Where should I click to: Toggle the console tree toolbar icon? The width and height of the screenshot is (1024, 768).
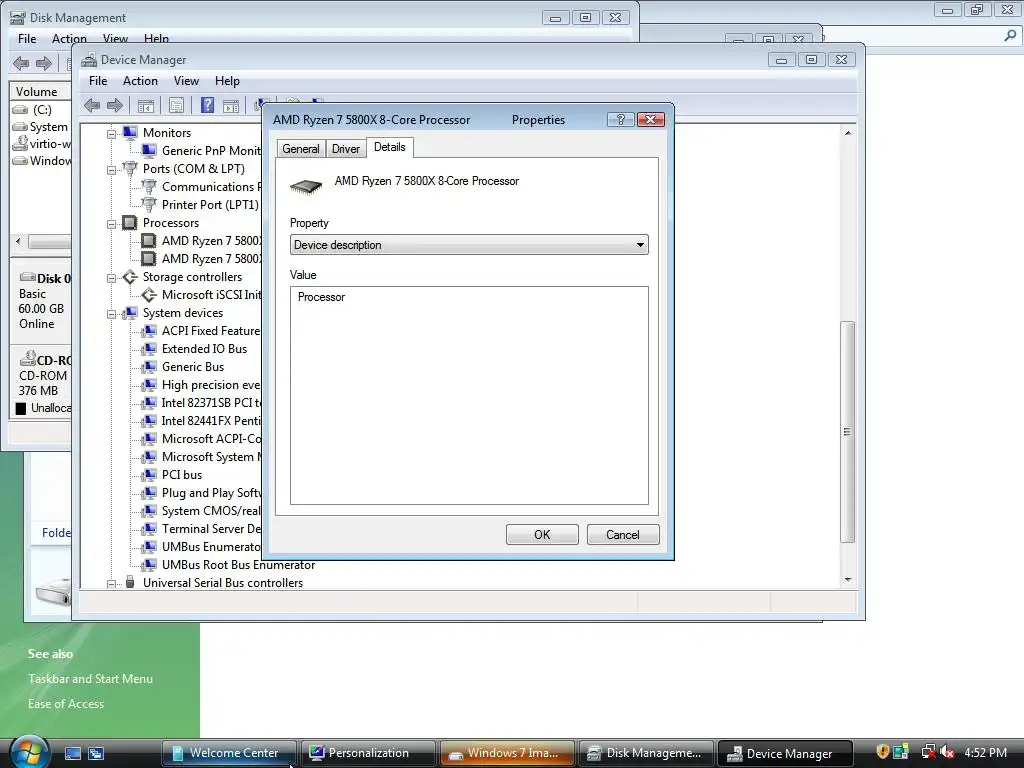(x=146, y=105)
